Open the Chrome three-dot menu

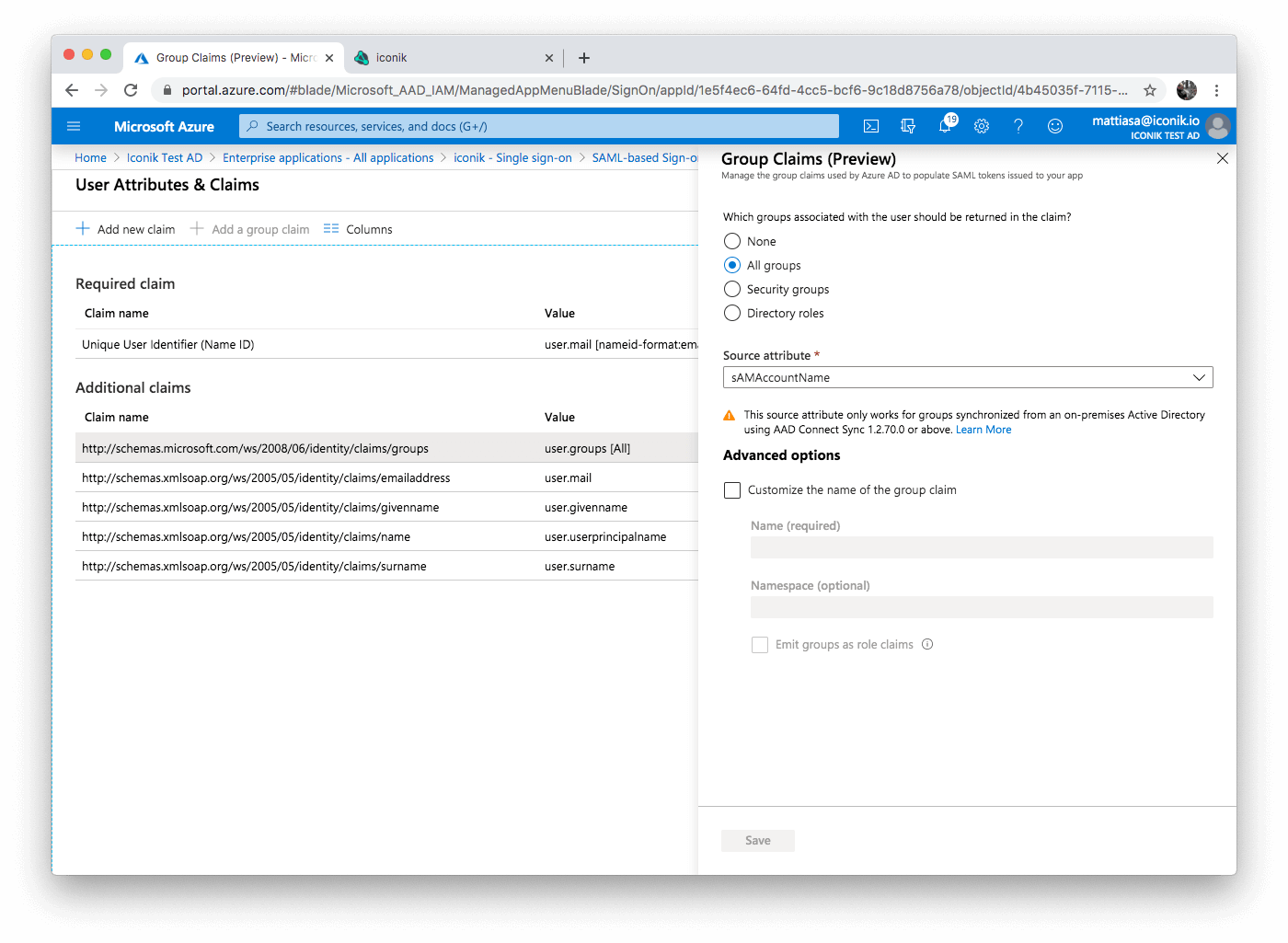pyautogui.click(x=1216, y=90)
